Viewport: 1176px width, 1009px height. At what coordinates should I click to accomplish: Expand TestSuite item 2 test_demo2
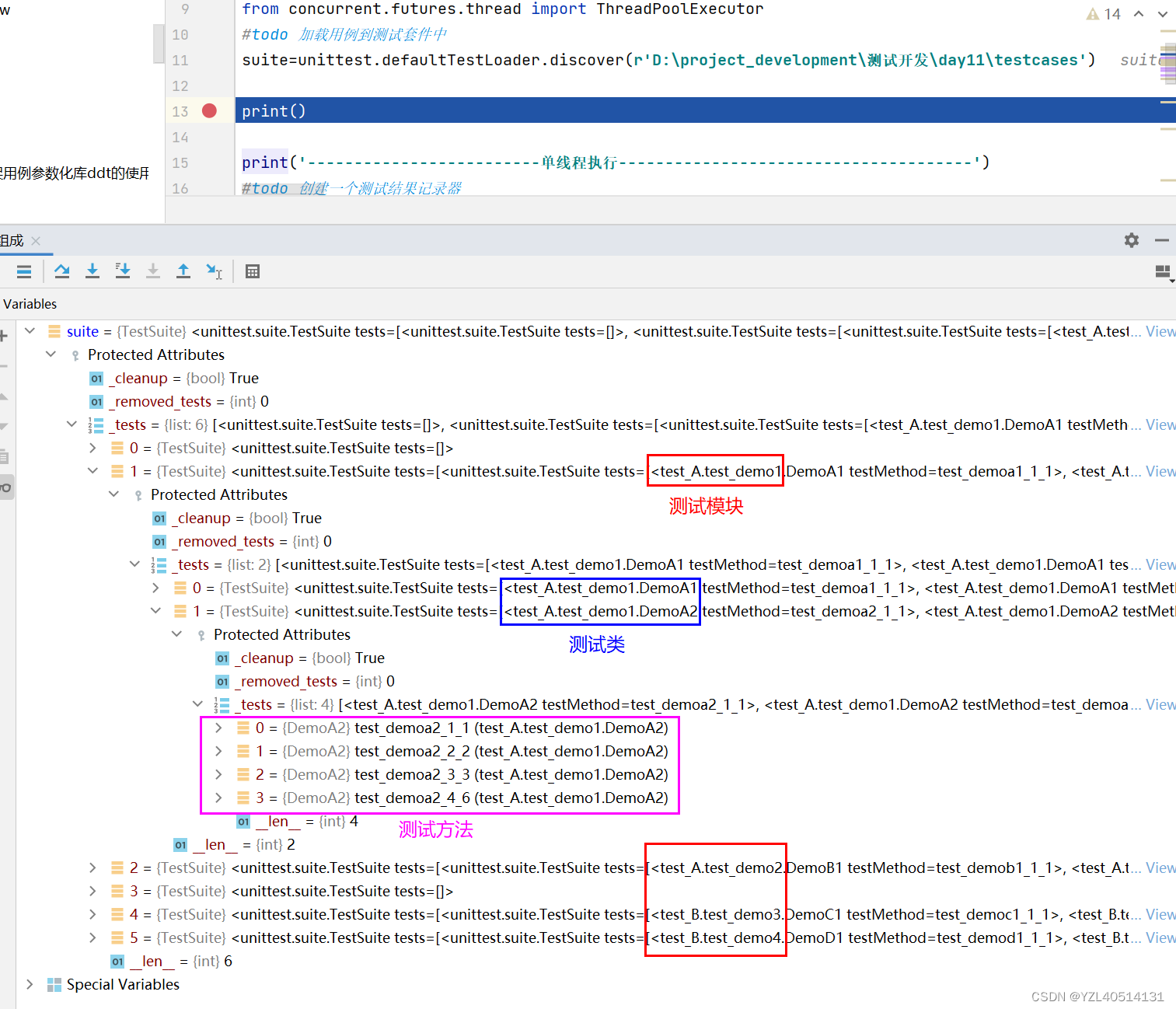[x=92, y=868]
